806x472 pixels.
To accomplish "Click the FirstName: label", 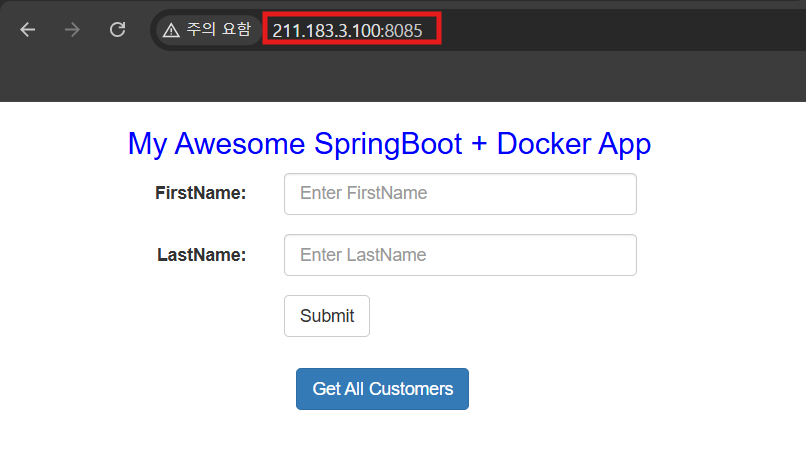I will coord(200,193).
